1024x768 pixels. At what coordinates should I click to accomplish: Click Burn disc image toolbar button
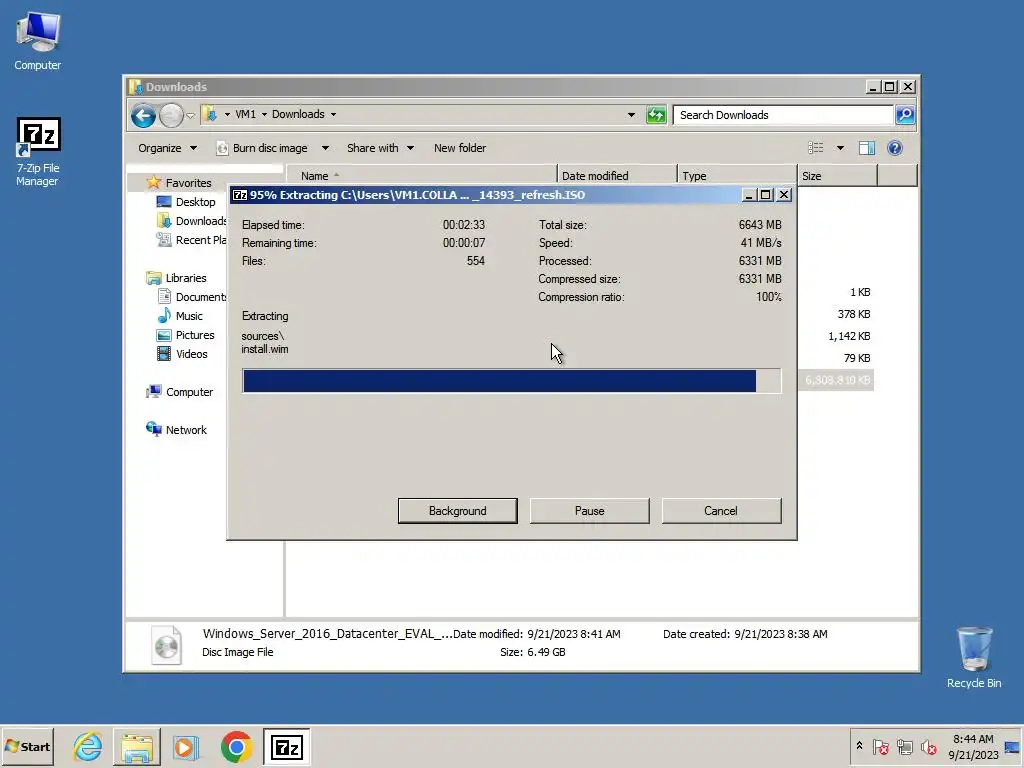(x=262, y=148)
